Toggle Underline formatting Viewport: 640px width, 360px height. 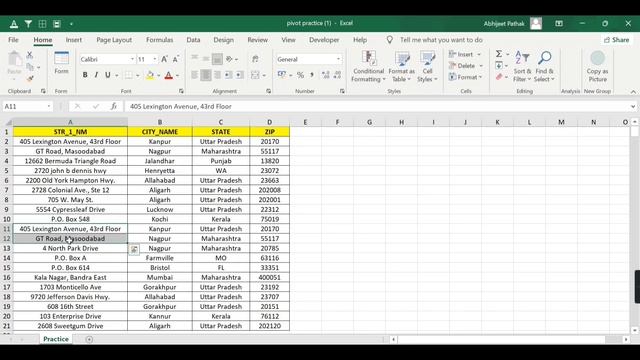pos(108,75)
